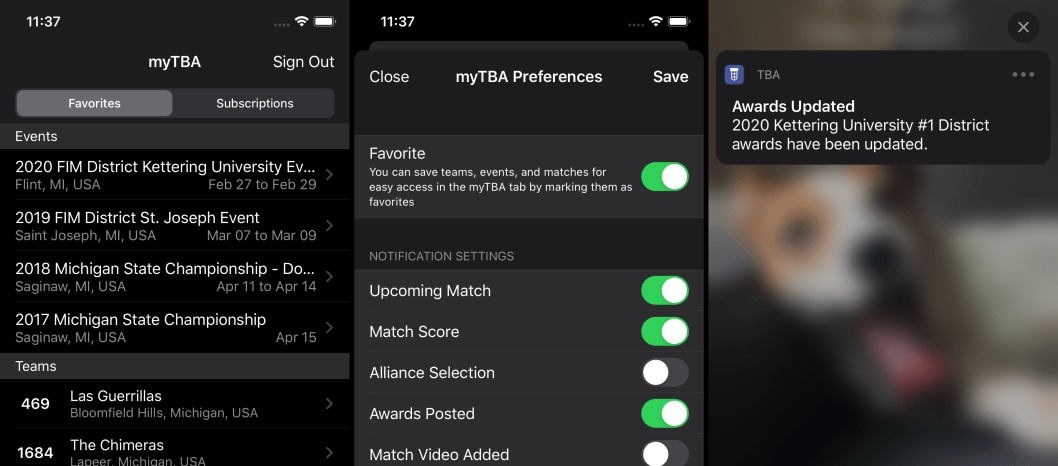Save the myTBA Preferences
Screen dimensions: 1058x466
click(671, 77)
